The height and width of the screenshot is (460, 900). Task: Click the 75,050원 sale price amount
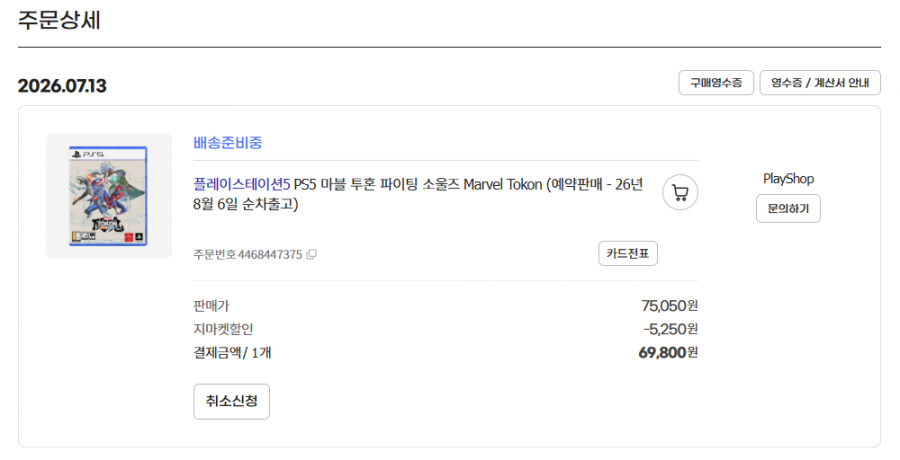coord(669,306)
